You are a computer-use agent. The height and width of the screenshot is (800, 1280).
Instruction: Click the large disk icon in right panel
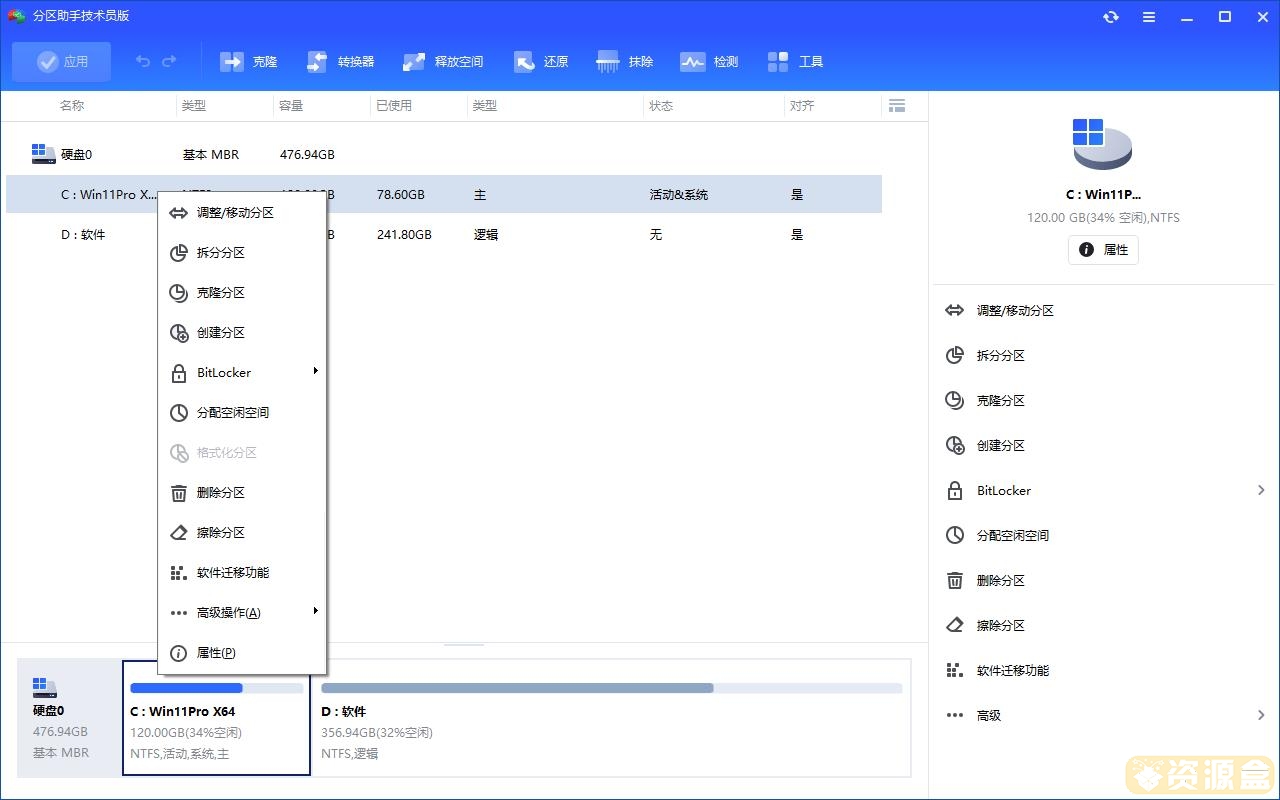pos(1102,144)
